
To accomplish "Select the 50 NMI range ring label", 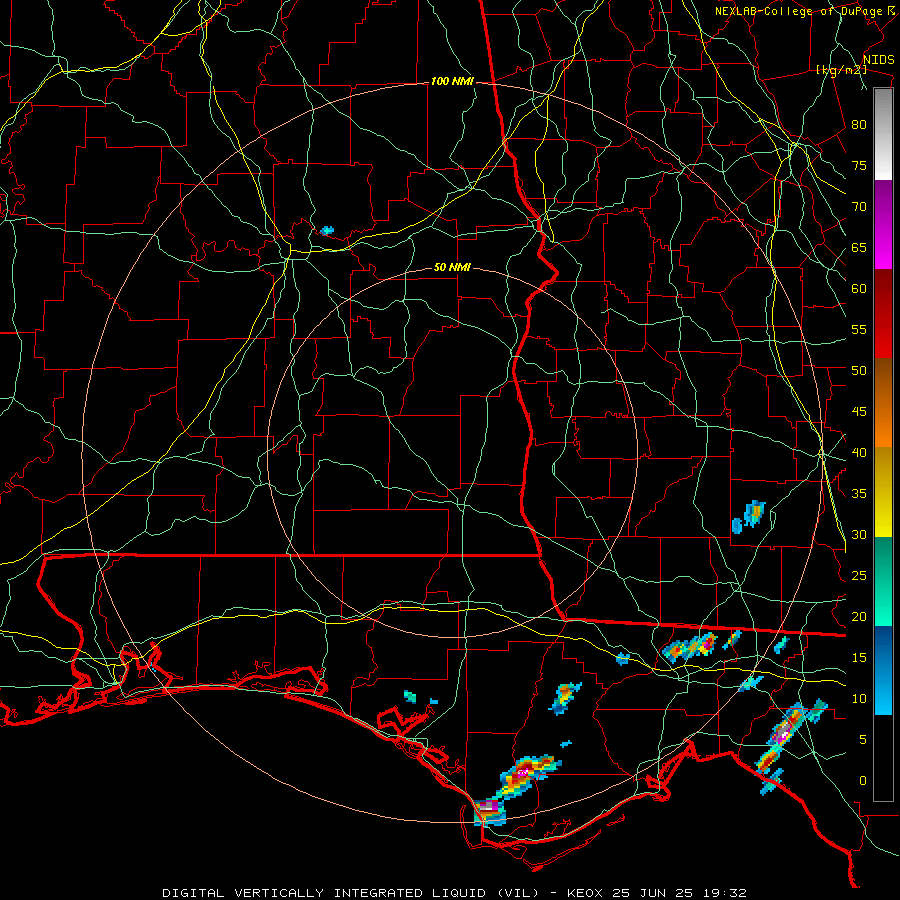I will click(x=452, y=267).
